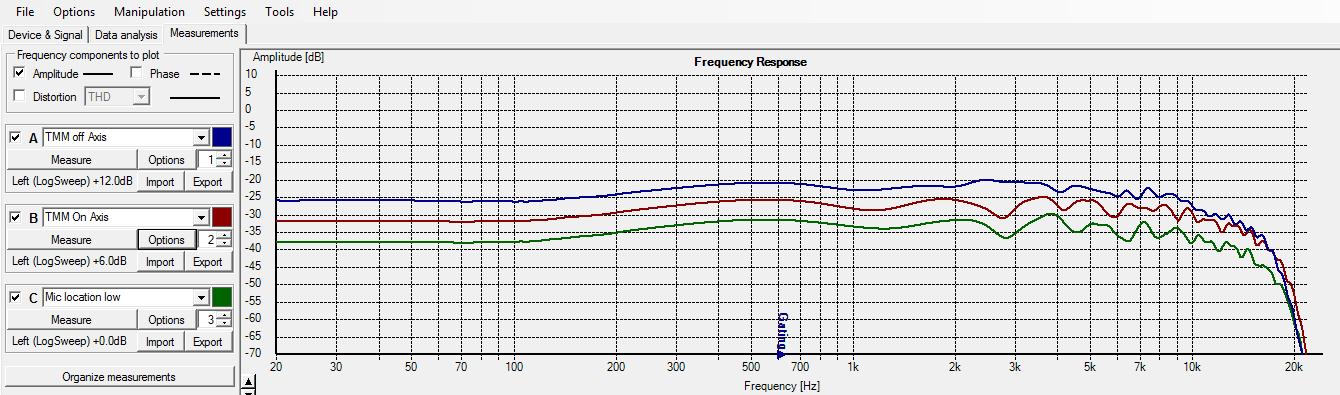The image size is (1340, 395).
Task: Open the Help menu
Action: point(325,12)
